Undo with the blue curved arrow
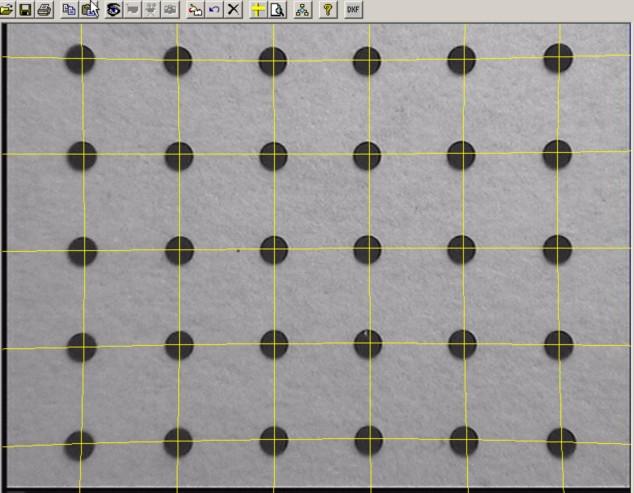Screen dimensions: 634x493 214,10
